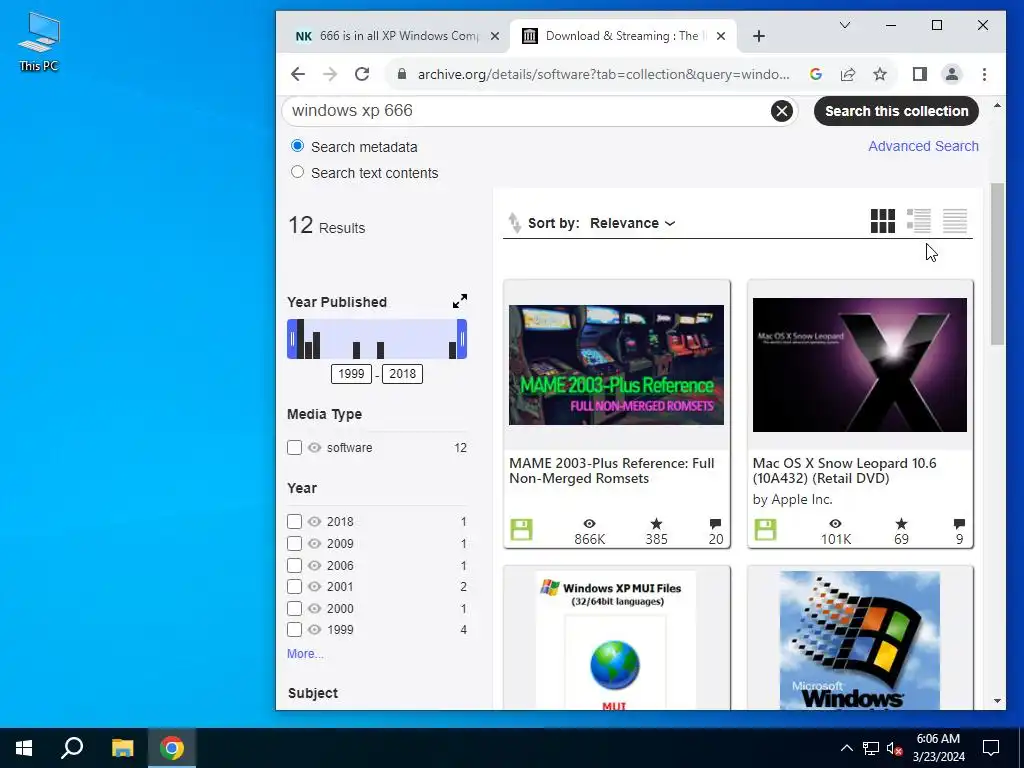Check the software media type checkbox
1024x768 pixels.
pos(295,447)
